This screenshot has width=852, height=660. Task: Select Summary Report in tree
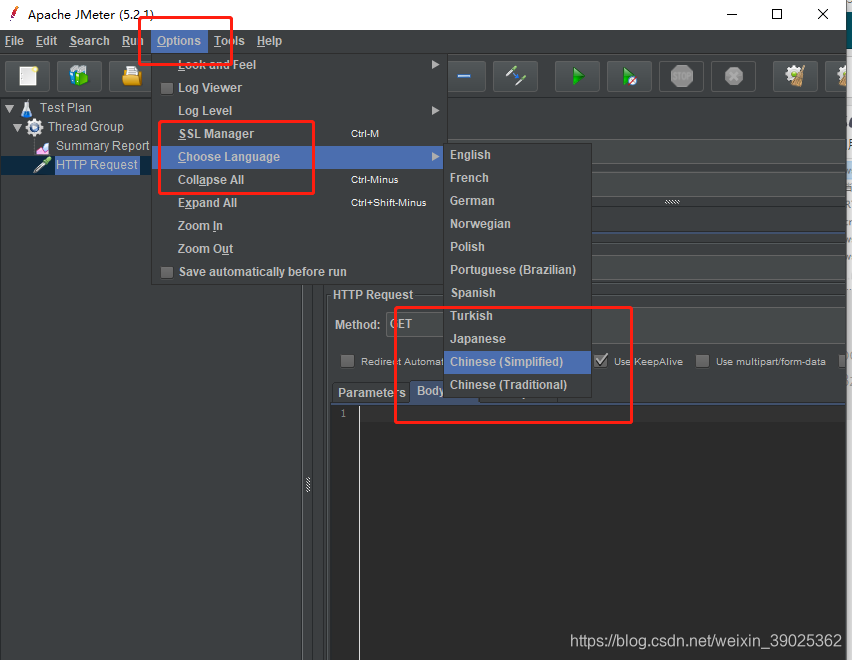point(102,146)
